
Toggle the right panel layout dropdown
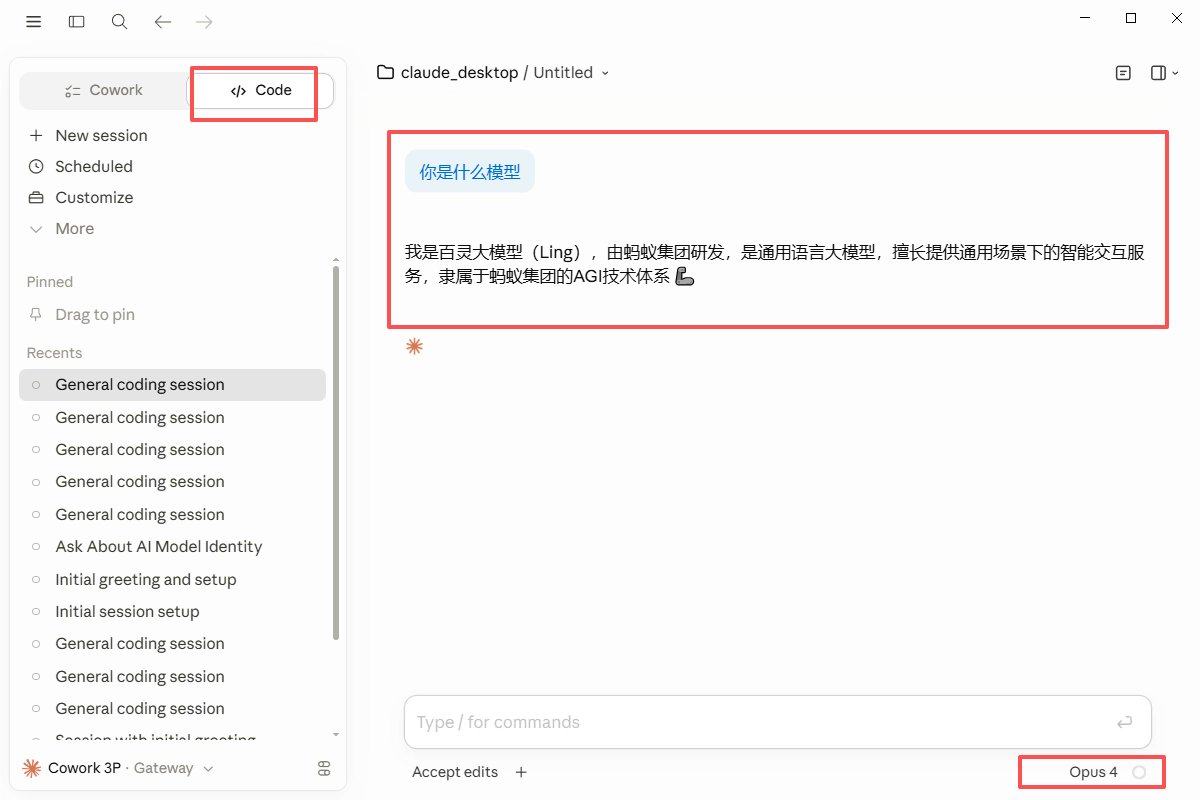[x=1165, y=73]
